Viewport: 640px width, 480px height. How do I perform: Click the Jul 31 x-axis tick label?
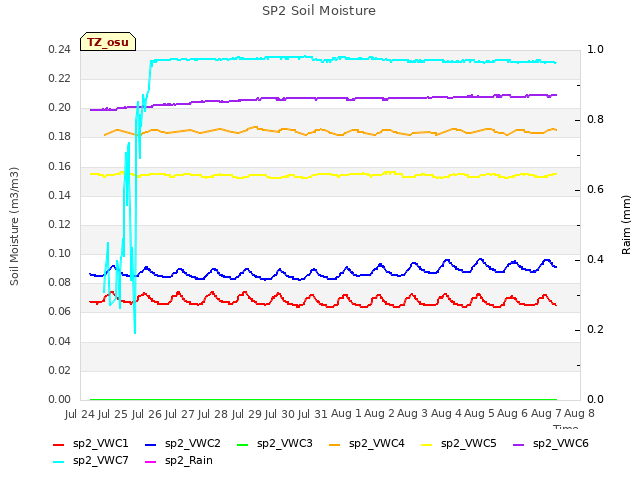point(314,414)
